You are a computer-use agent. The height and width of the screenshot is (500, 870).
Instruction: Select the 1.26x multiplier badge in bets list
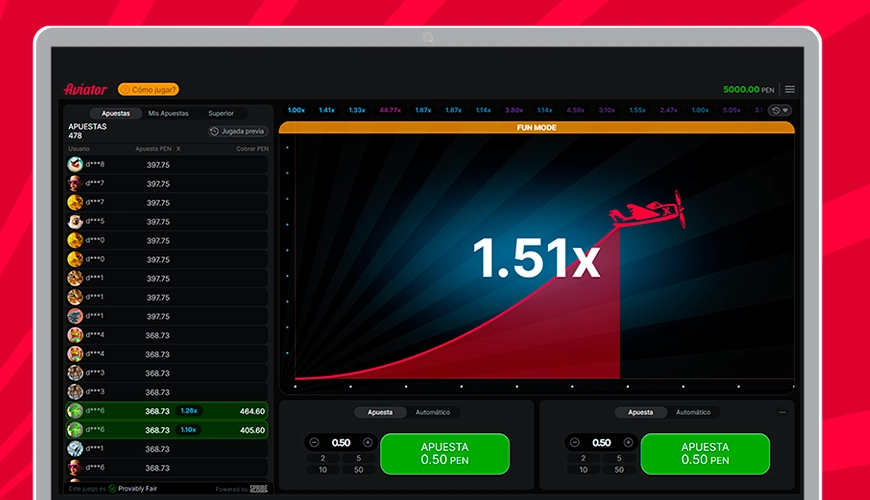(189, 411)
